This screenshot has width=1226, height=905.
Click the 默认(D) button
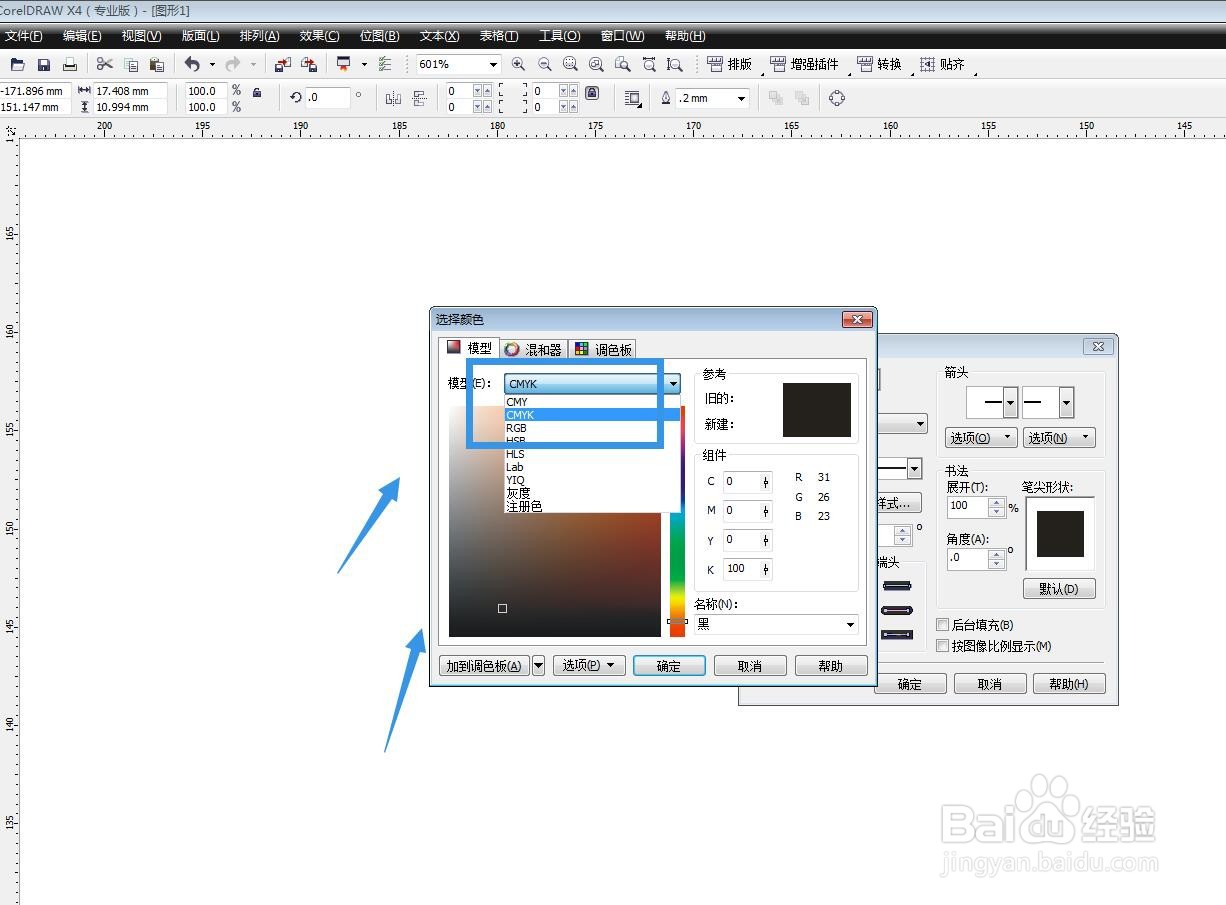[1059, 588]
